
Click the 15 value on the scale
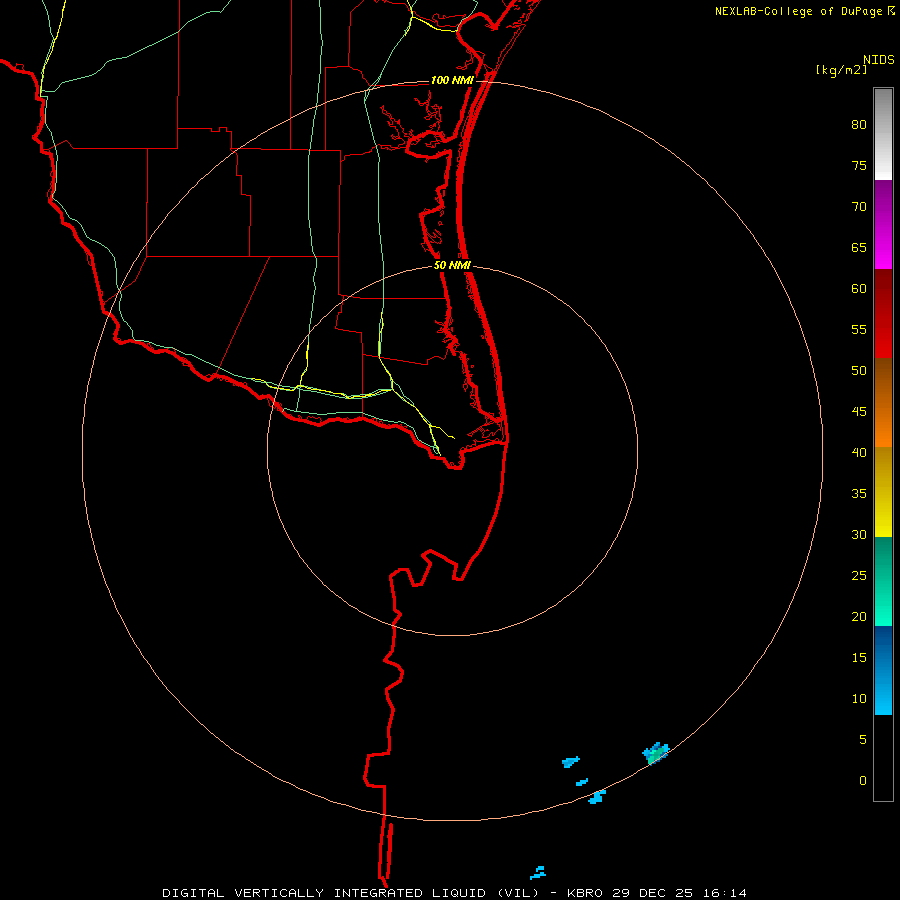(x=859, y=657)
